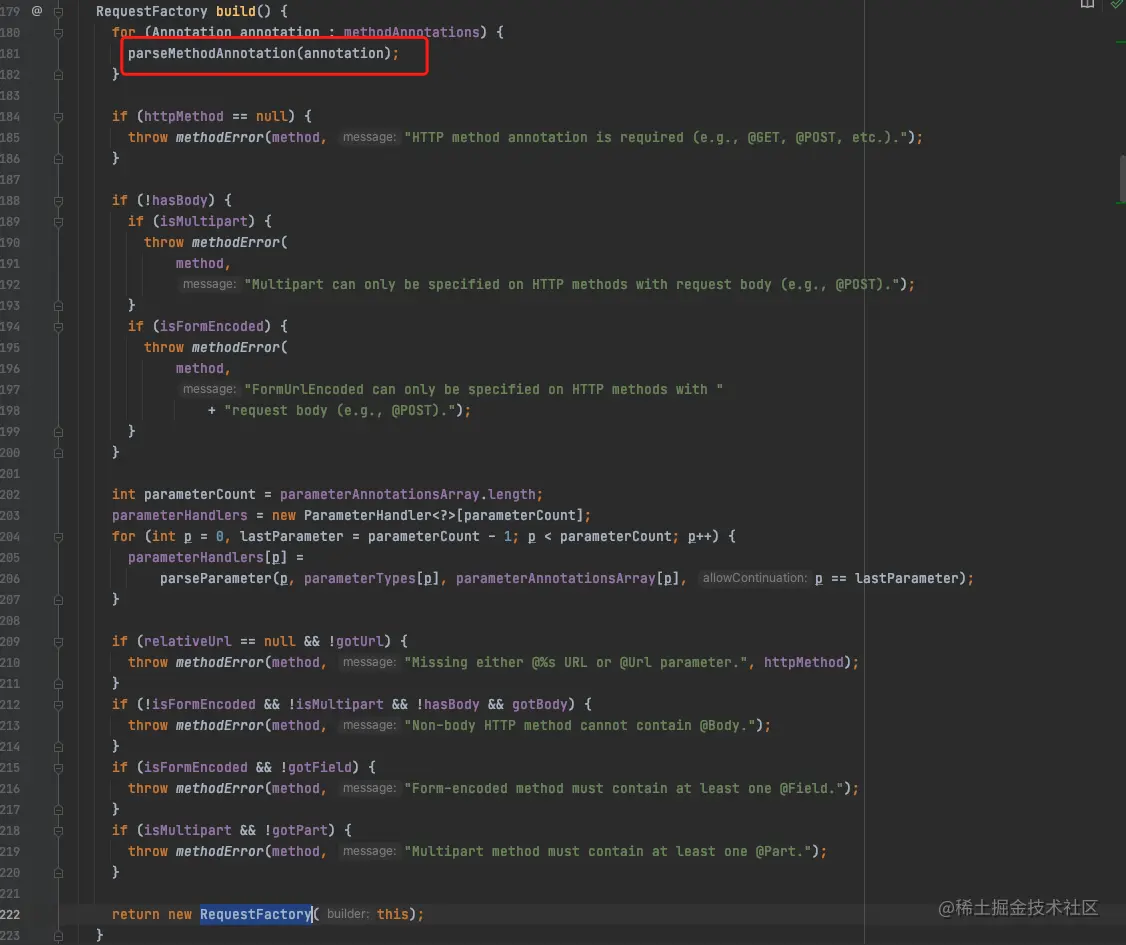This screenshot has height=945, width=1126.
Task: Collapse the gotField check on line 215
Action: pos(58,768)
